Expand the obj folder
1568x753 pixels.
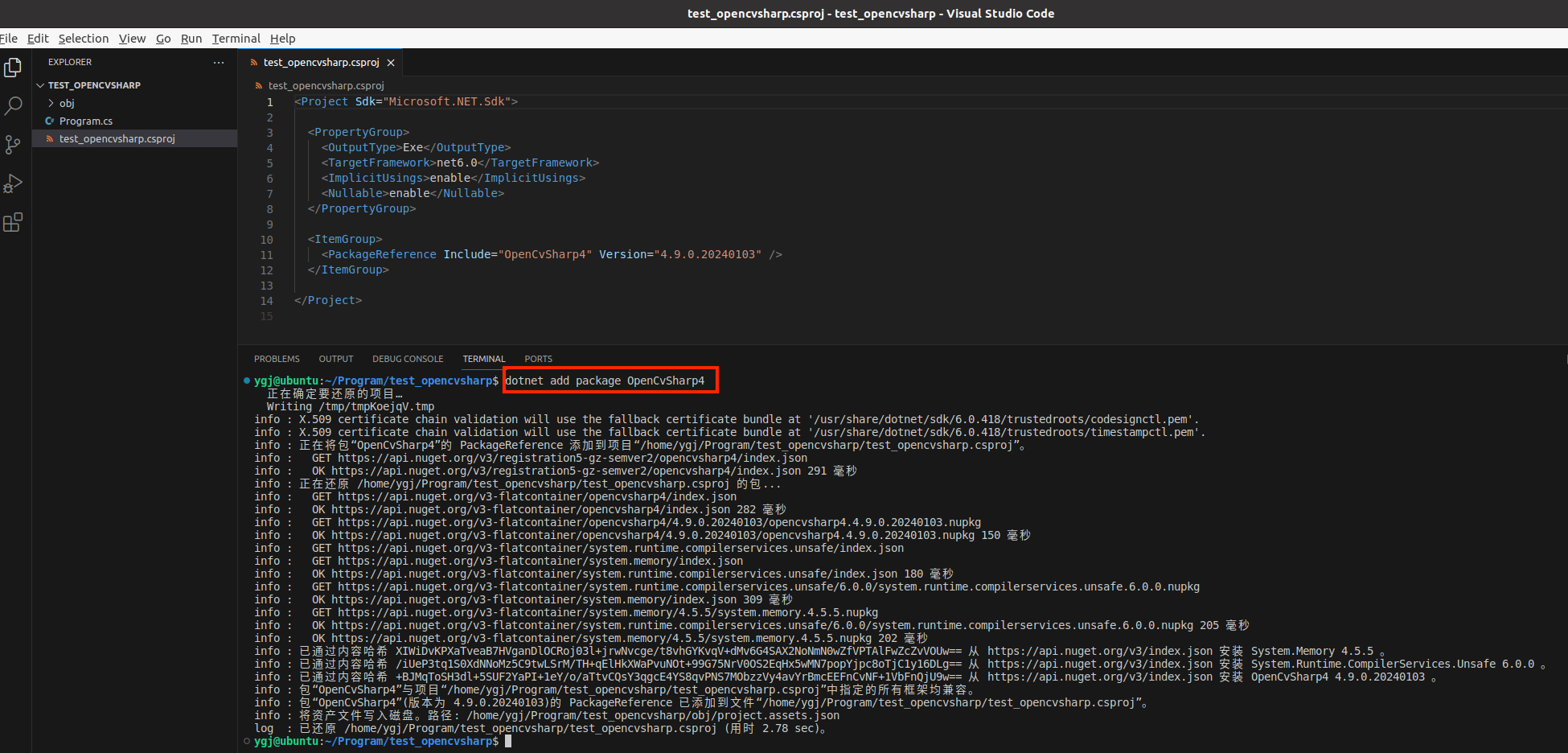[51, 103]
